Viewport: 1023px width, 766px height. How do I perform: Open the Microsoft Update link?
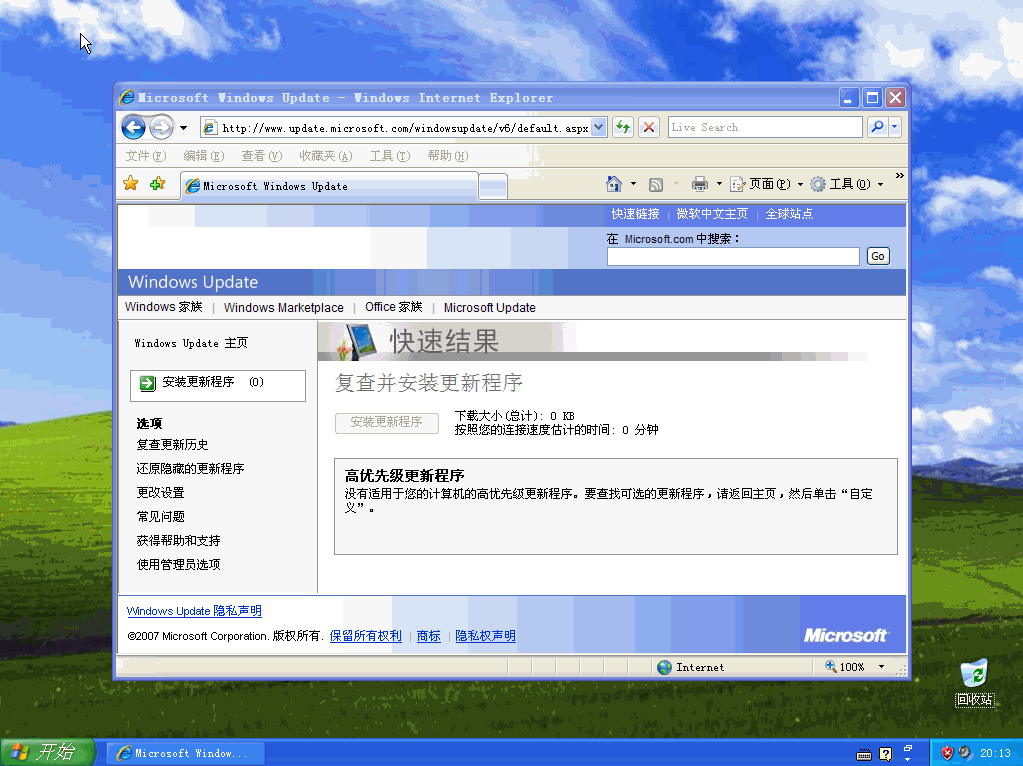[489, 307]
